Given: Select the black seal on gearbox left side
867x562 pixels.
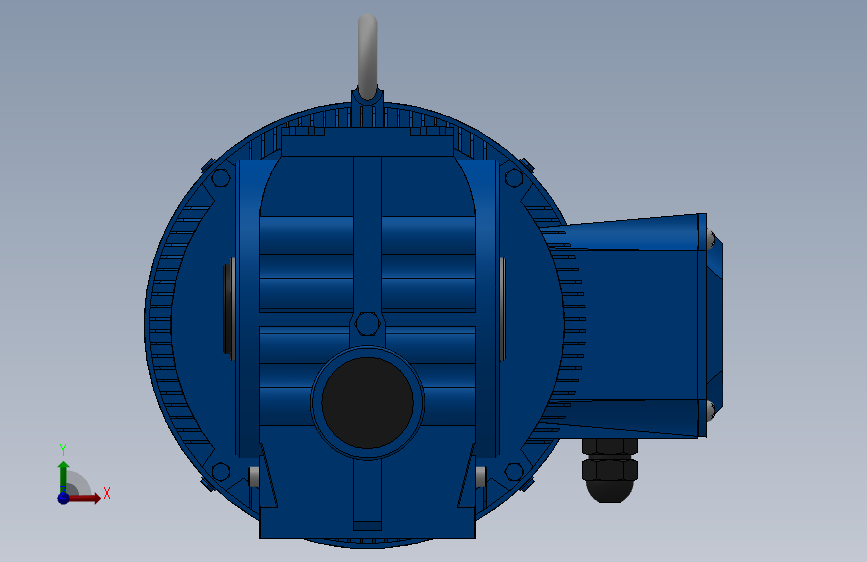Looking at the screenshot, I should [226, 309].
